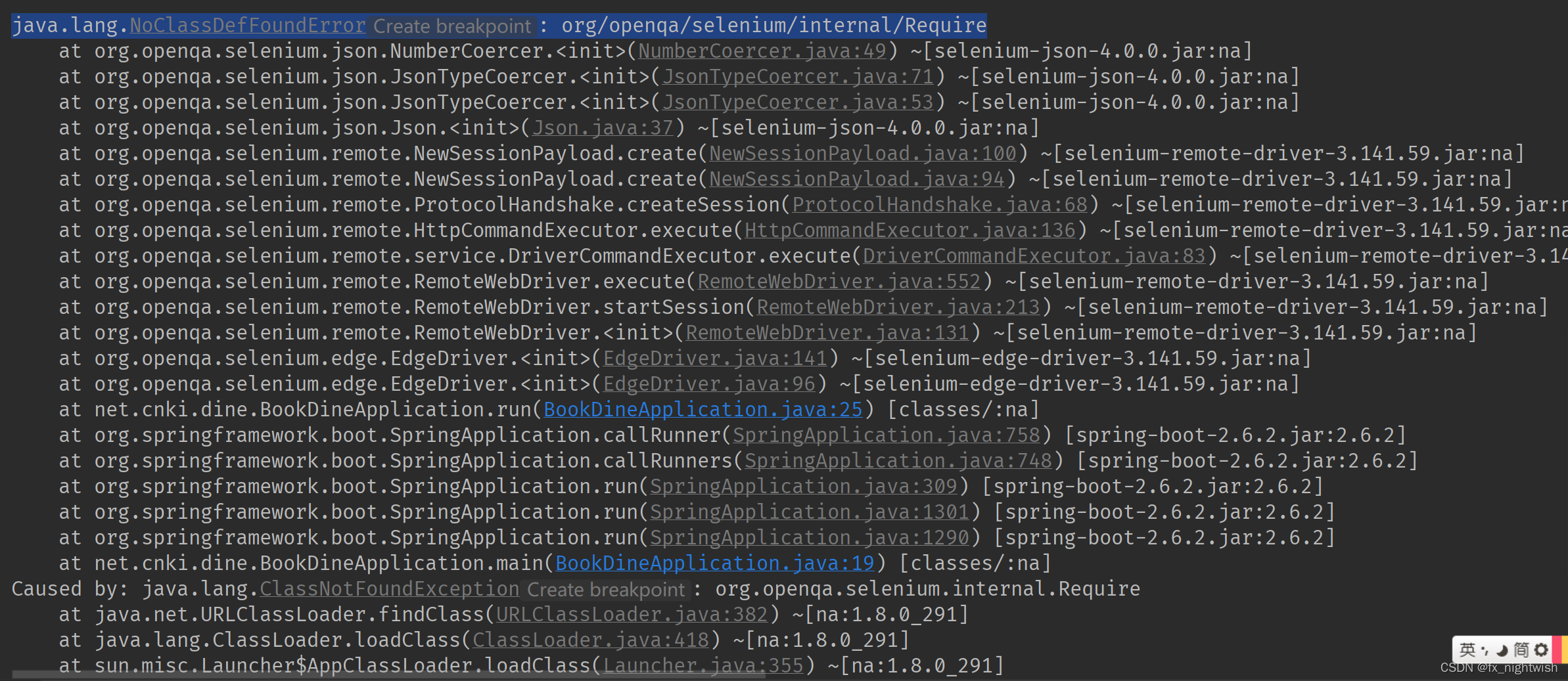Open RemoteWebDriver.java:131 link
Screen dimensions: 1568x681
[827, 332]
